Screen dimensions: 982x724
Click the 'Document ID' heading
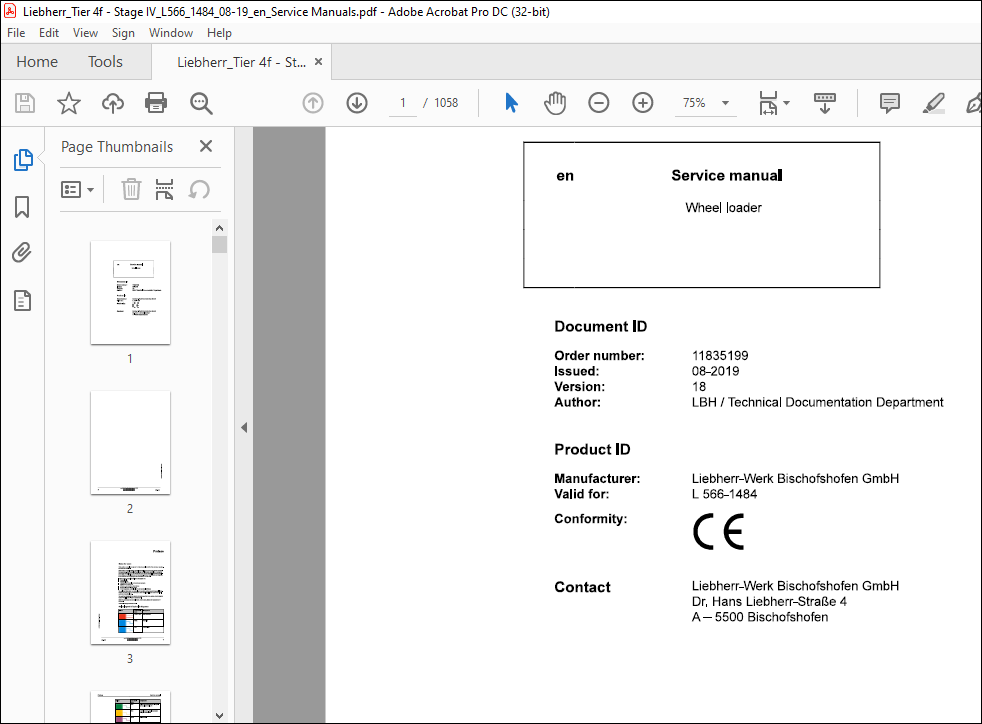[601, 326]
